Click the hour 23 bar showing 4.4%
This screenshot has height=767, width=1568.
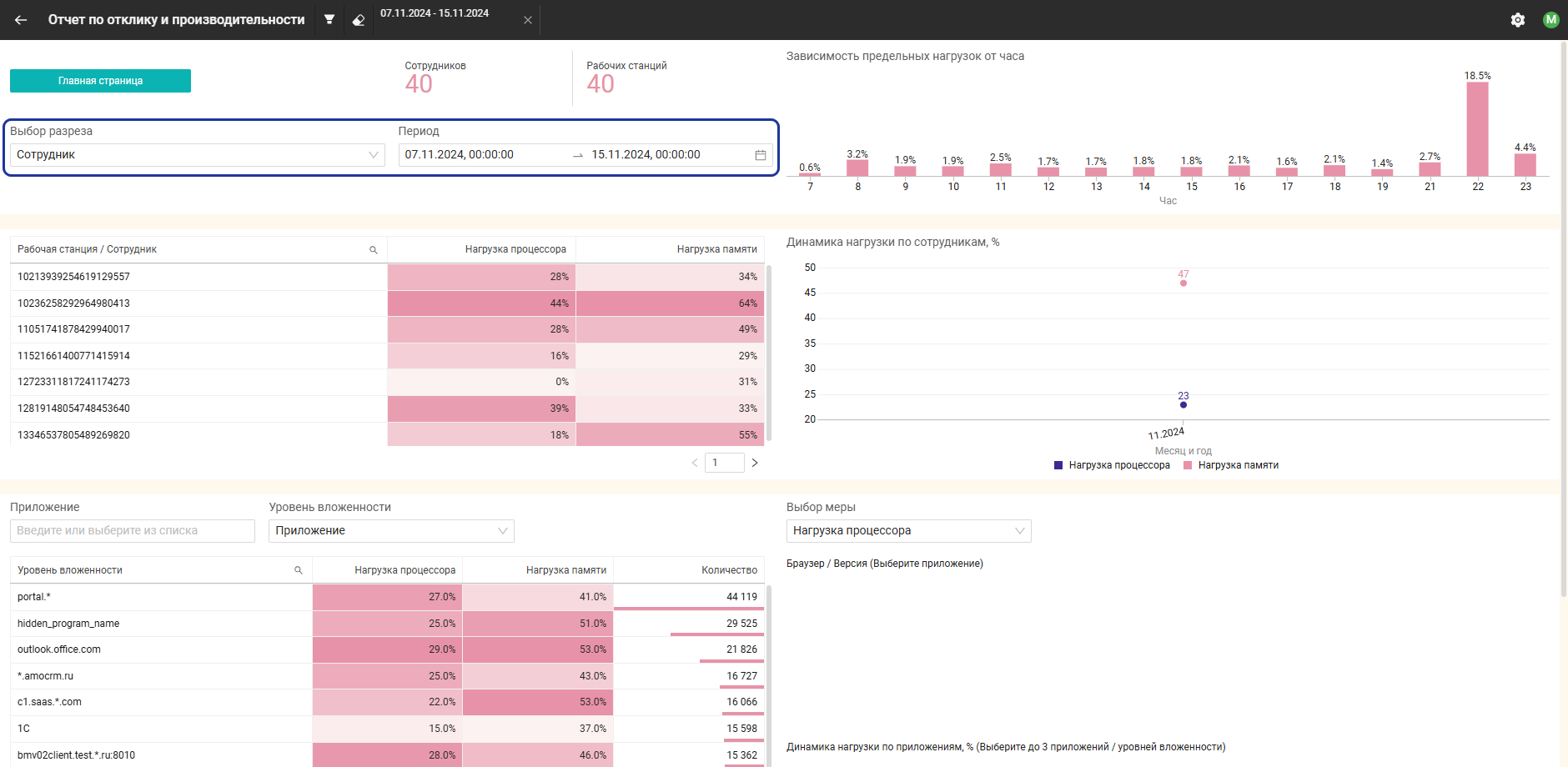pyautogui.click(x=1525, y=165)
